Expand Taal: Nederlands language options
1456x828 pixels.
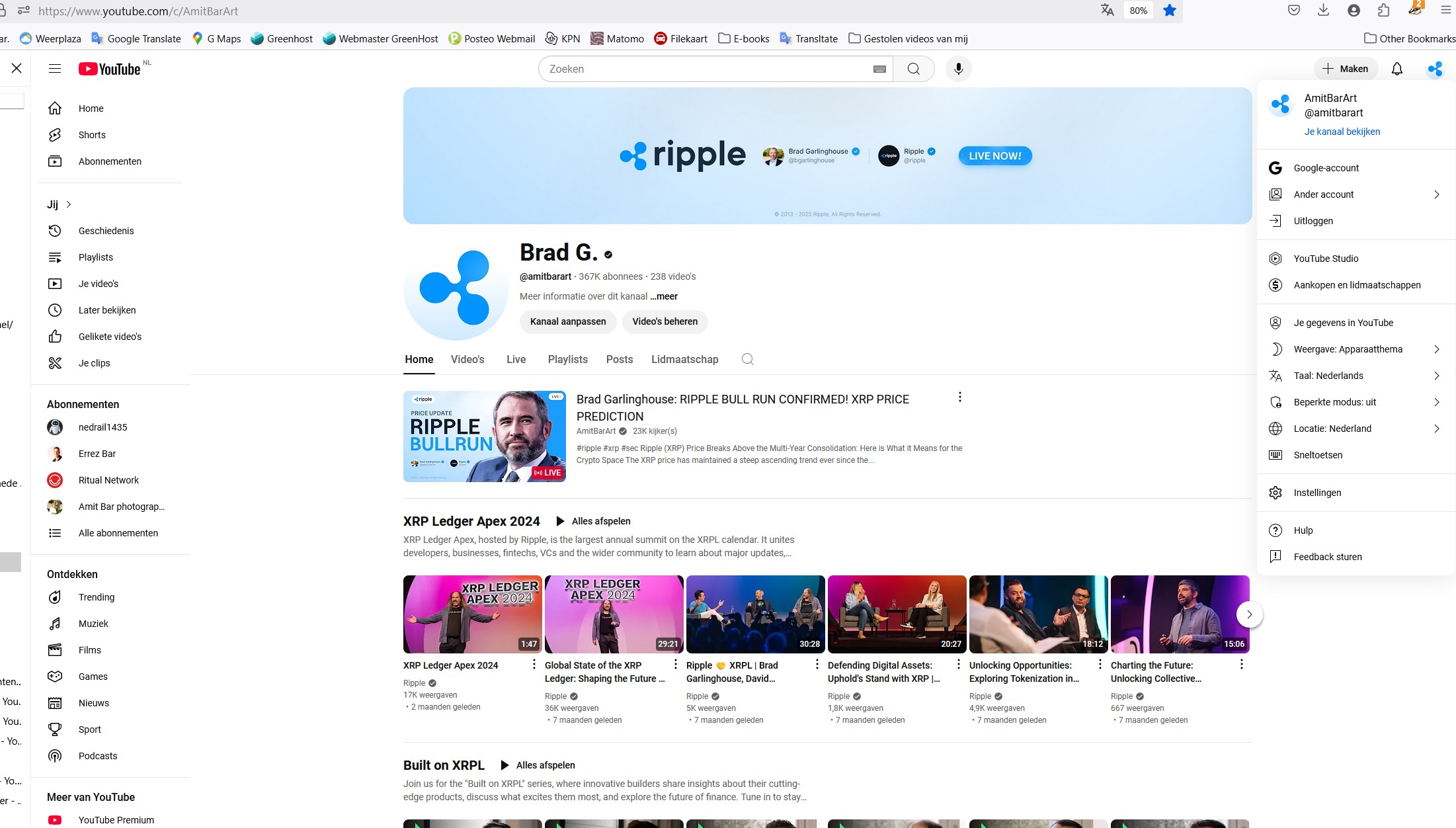[1436, 376]
